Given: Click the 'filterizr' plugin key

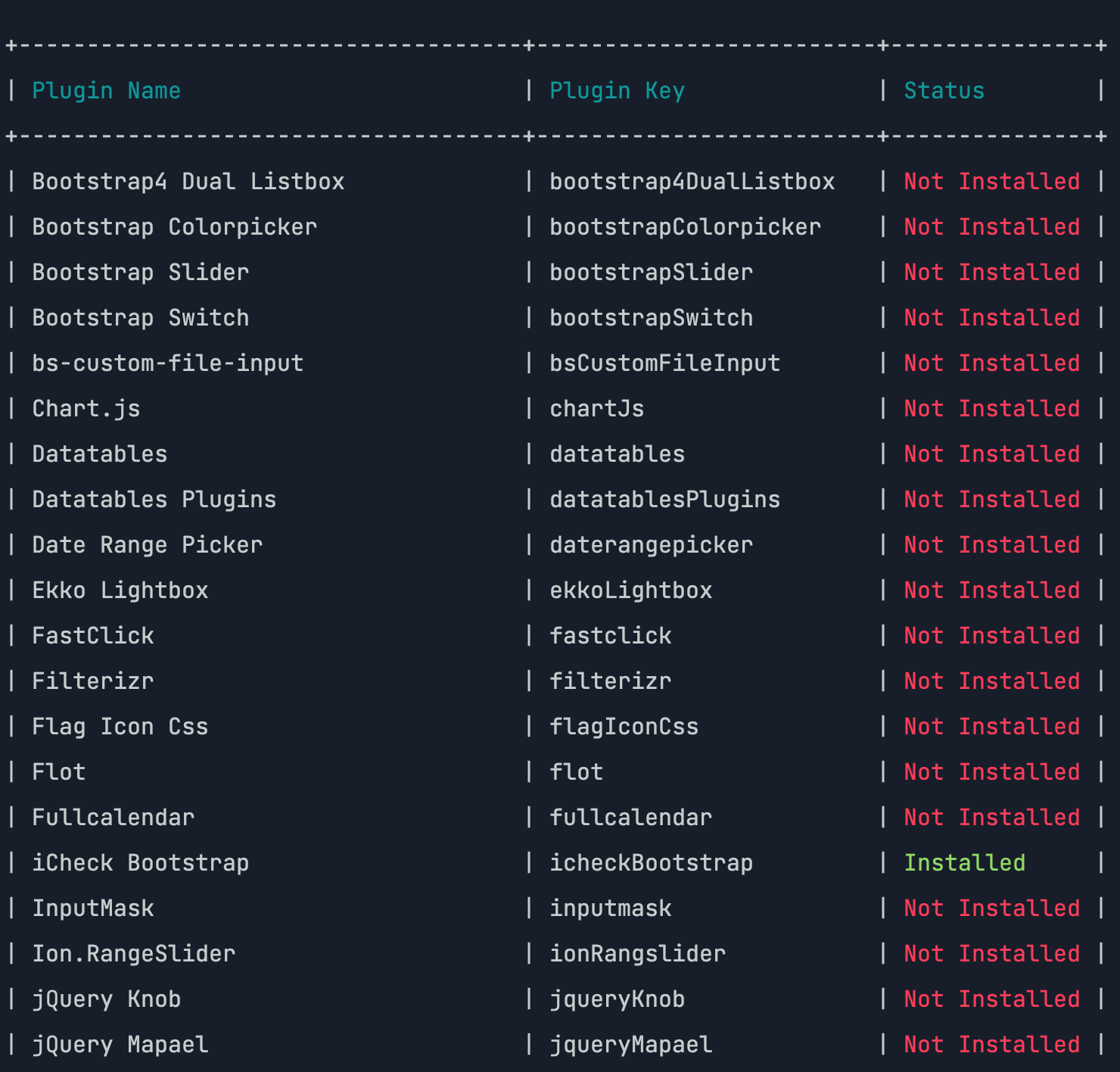Looking at the screenshot, I should 611,681.
